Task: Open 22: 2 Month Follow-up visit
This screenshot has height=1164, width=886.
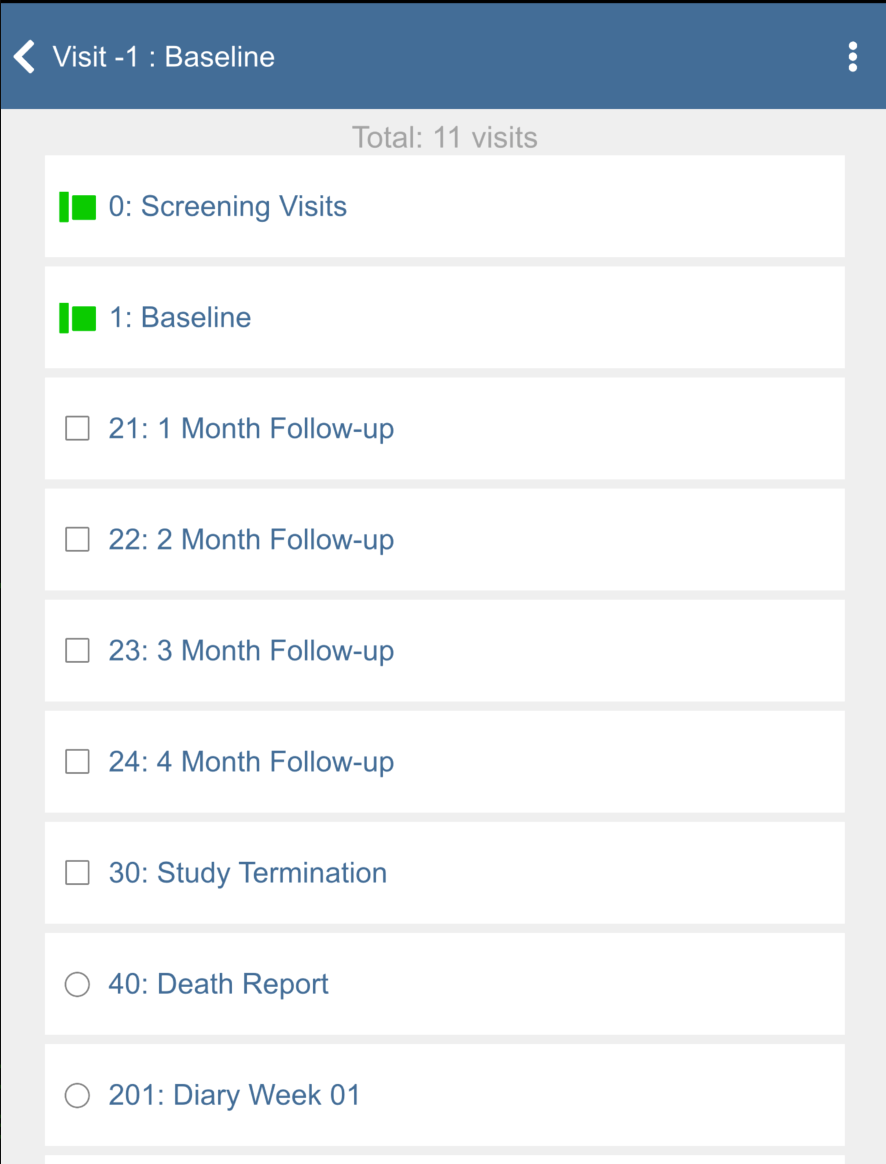Action: (x=251, y=540)
